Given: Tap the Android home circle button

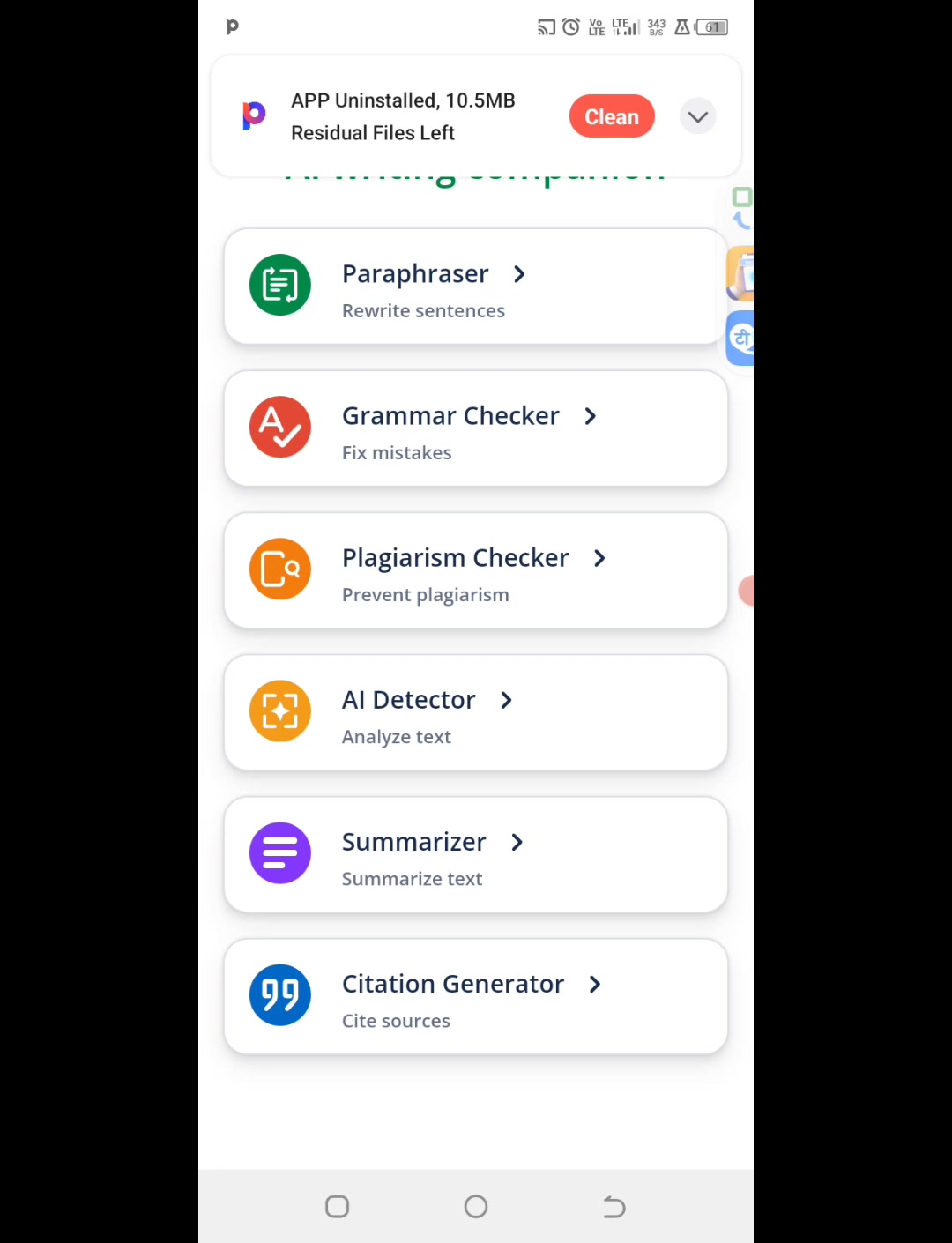Looking at the screenshot, I should [476, 1207].
